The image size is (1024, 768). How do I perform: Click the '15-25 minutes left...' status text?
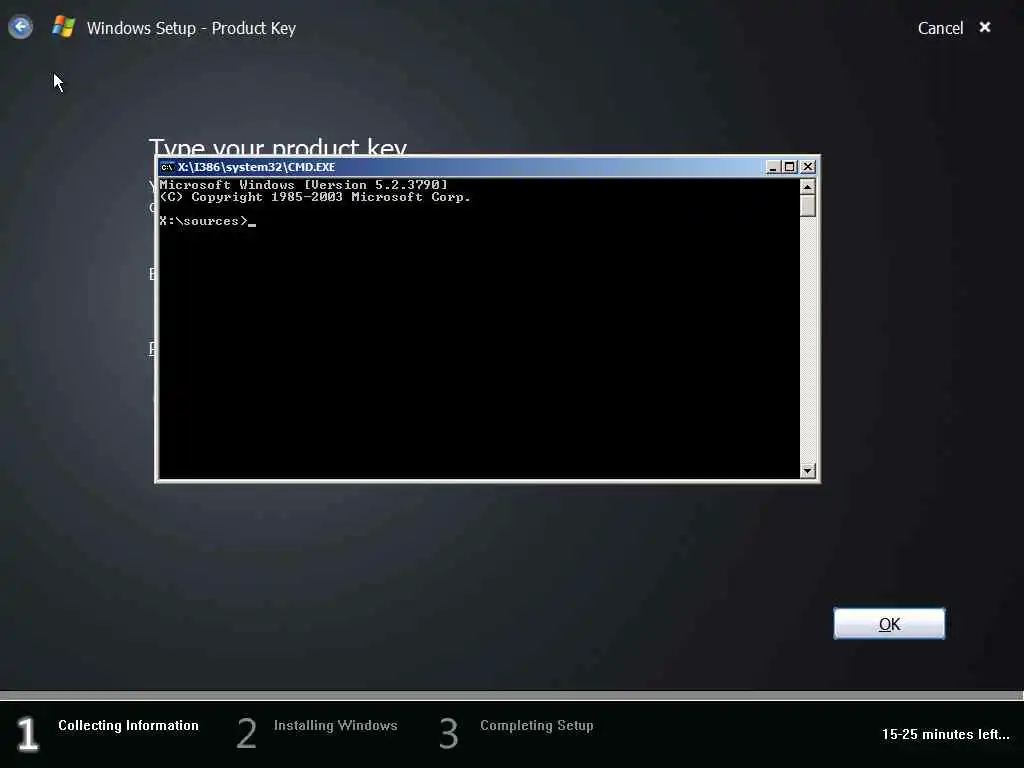[946, 734]
